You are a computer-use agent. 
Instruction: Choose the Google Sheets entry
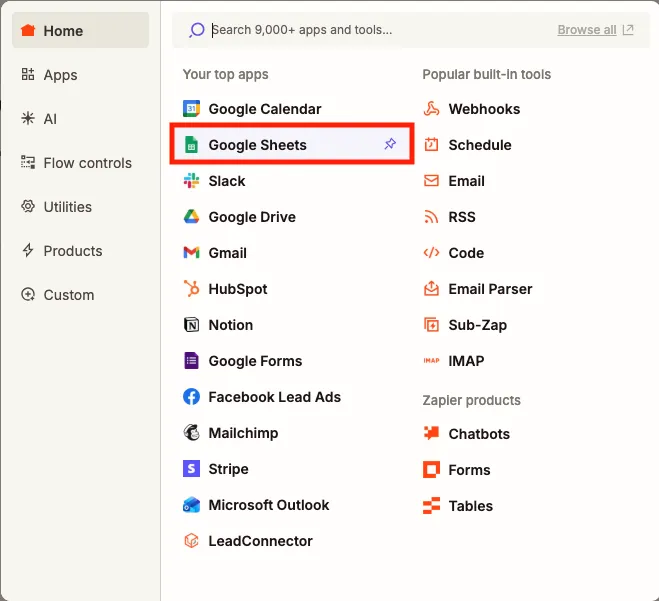[292, 145]
